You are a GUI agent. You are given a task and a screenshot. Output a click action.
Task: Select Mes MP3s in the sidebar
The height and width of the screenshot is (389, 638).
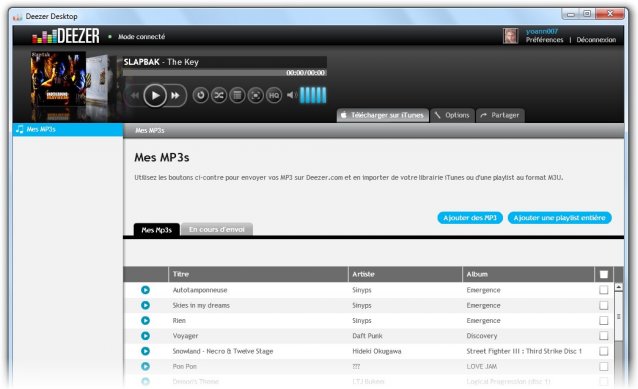[68, 129]
